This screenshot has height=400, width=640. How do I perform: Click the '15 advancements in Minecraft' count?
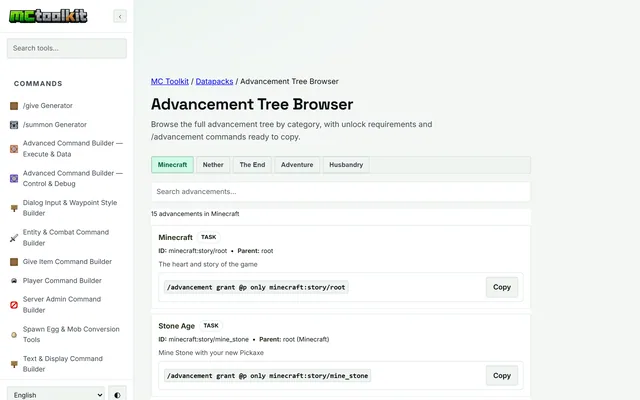tap(195, 214)
